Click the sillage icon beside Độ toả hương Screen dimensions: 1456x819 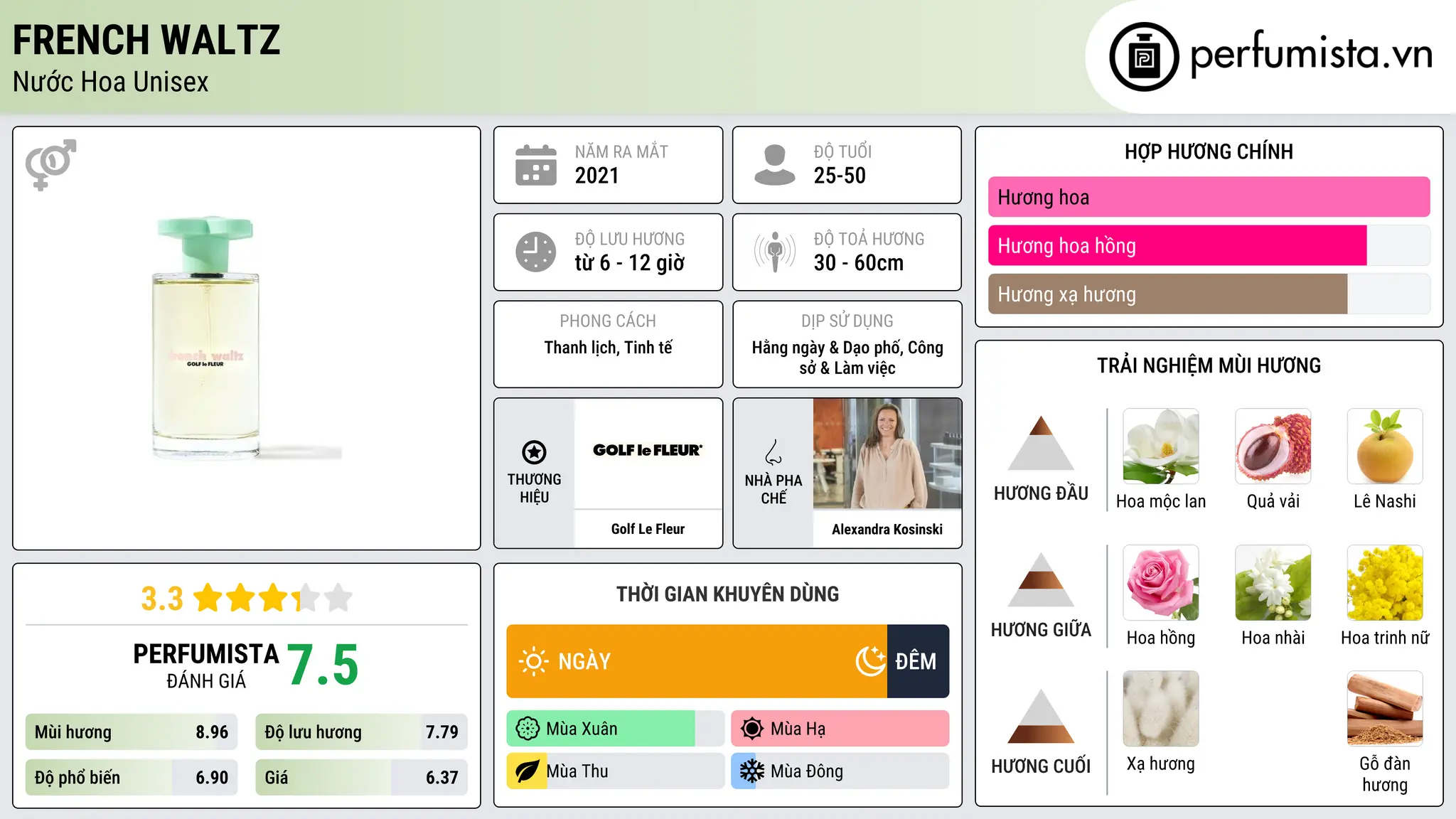click(775, 252)
